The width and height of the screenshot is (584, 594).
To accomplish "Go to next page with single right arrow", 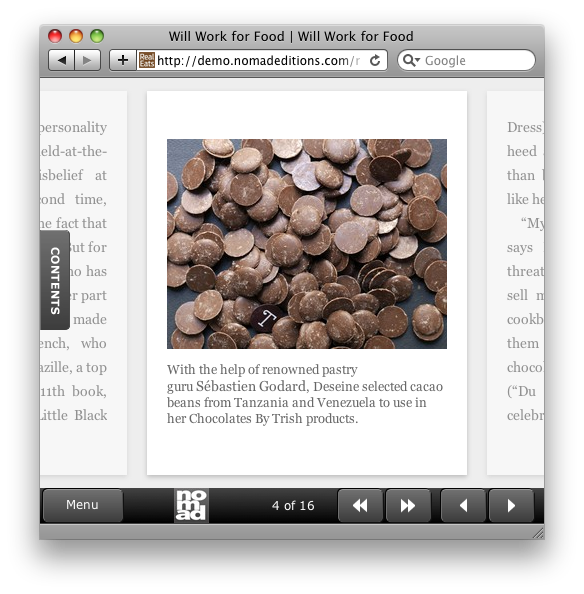I will [511, 505].
